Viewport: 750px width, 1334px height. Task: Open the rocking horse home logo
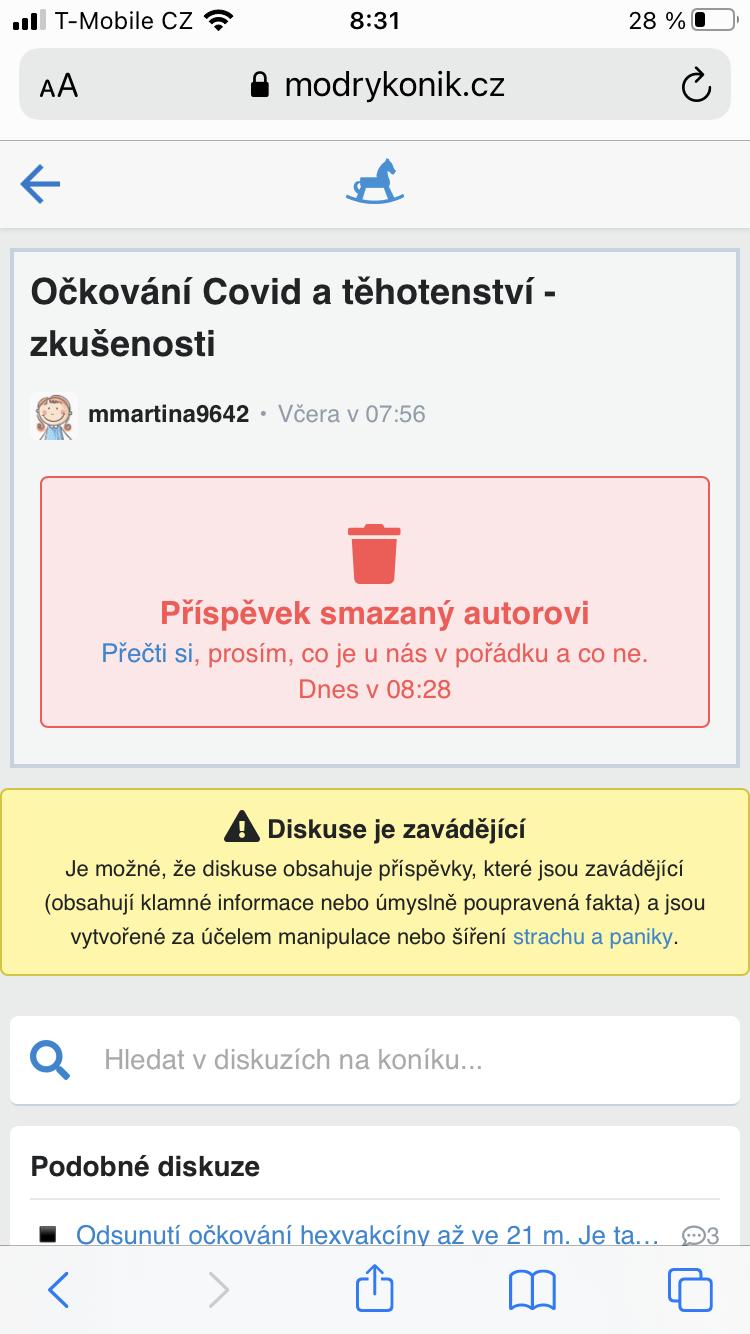[x=375, y=183]
